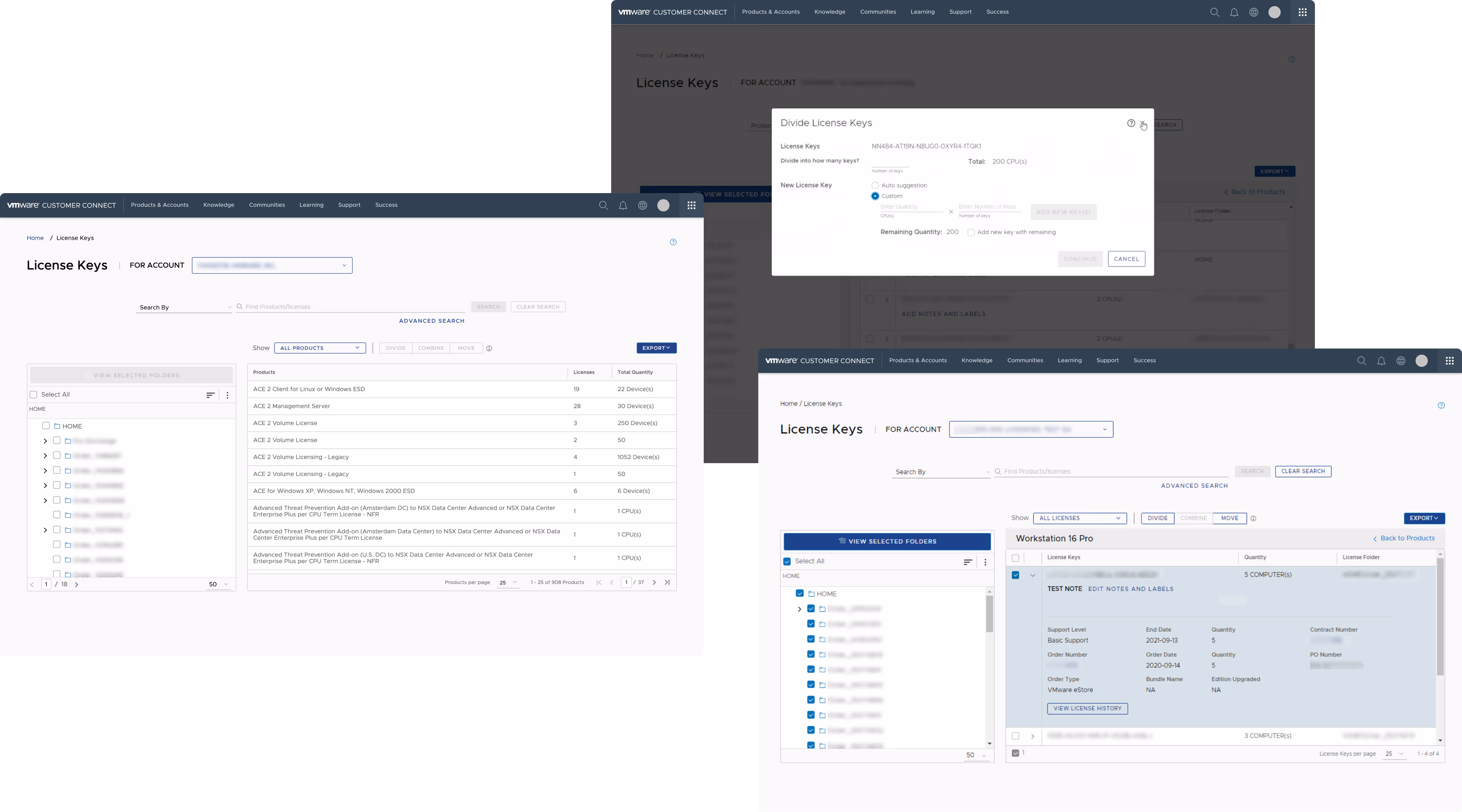Collapse the expanded Workstation 16 Pro license row
The height and width of the screenshot is (812, 1462).
[x=1032, y=576]
